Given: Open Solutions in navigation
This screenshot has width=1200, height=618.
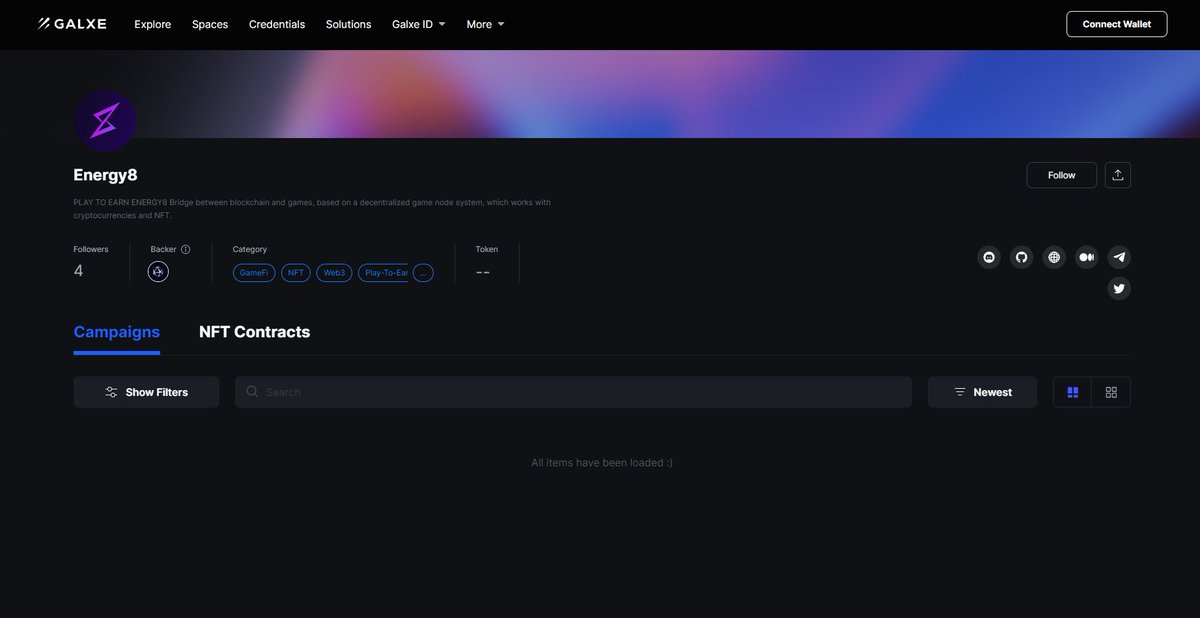Looking at the screenshot, I should [x=348, y=24].
